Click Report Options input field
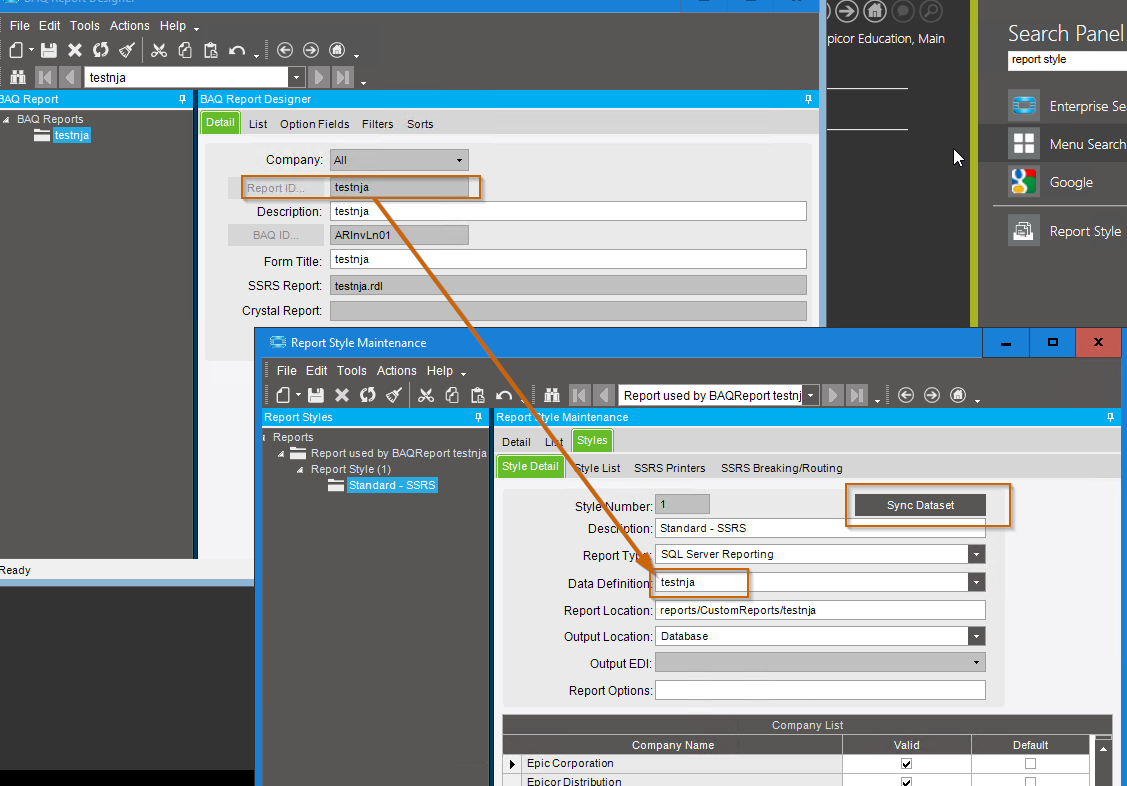Viewport: 1127px width, 786px height. click(820, 690)
